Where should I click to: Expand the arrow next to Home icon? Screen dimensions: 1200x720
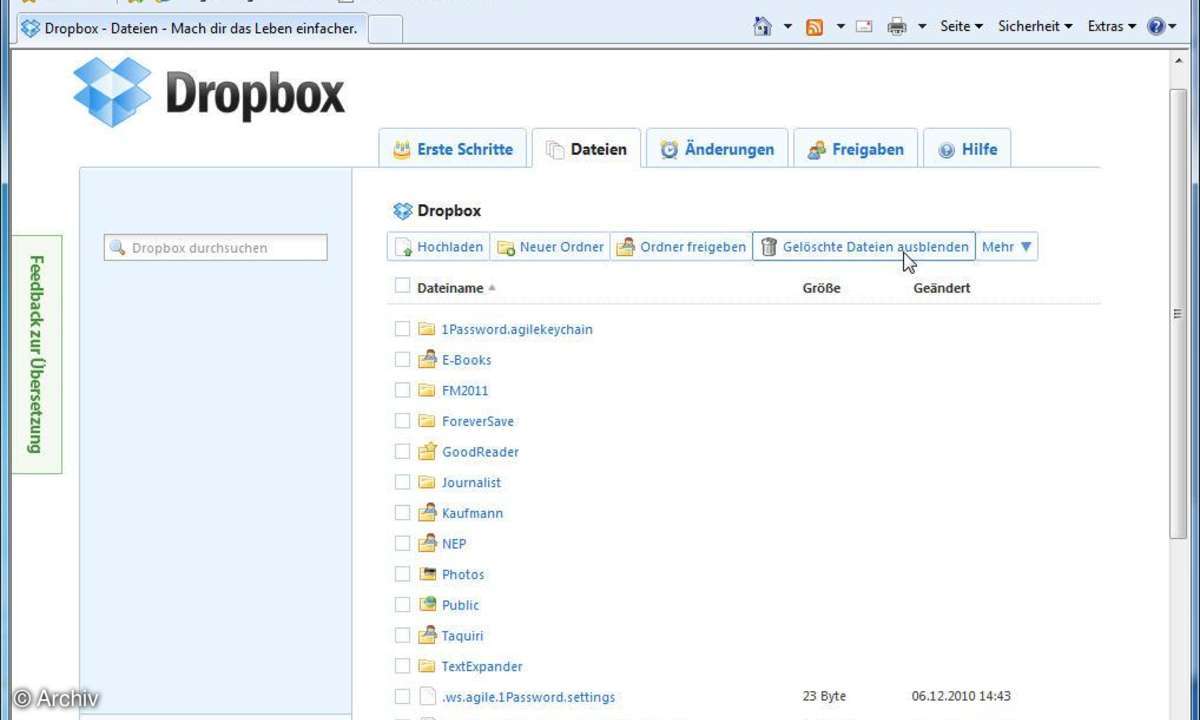[788, 27]
